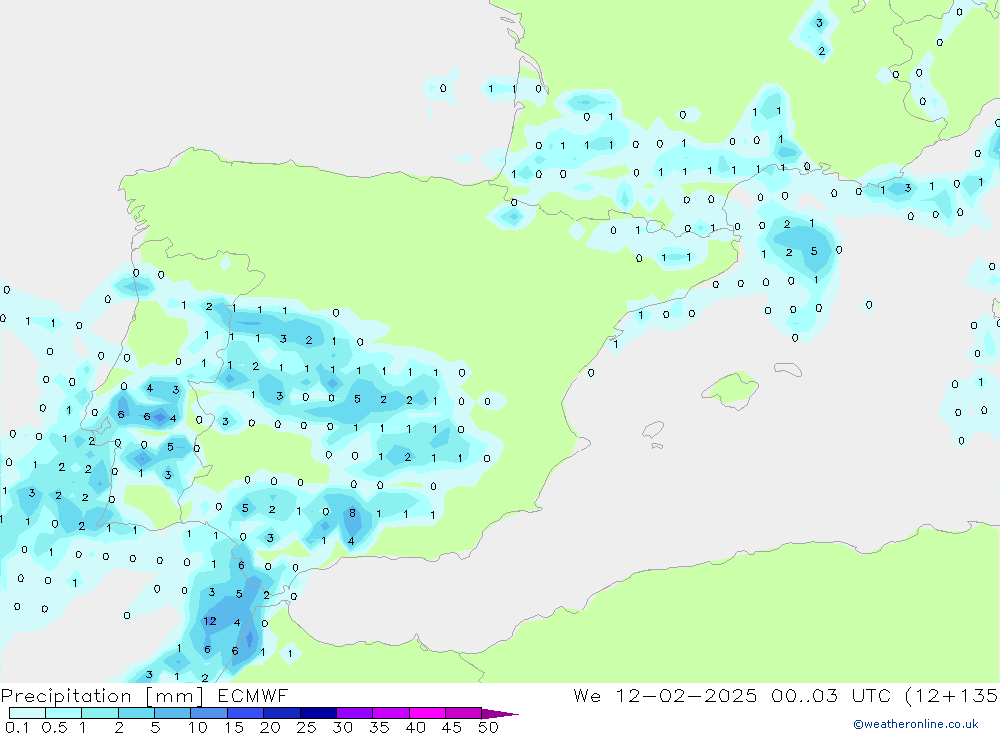The height and width of the screenshot is (733, 1000).
Task: Pick the 10–15 mm legend color box
Action: (209, 713)
